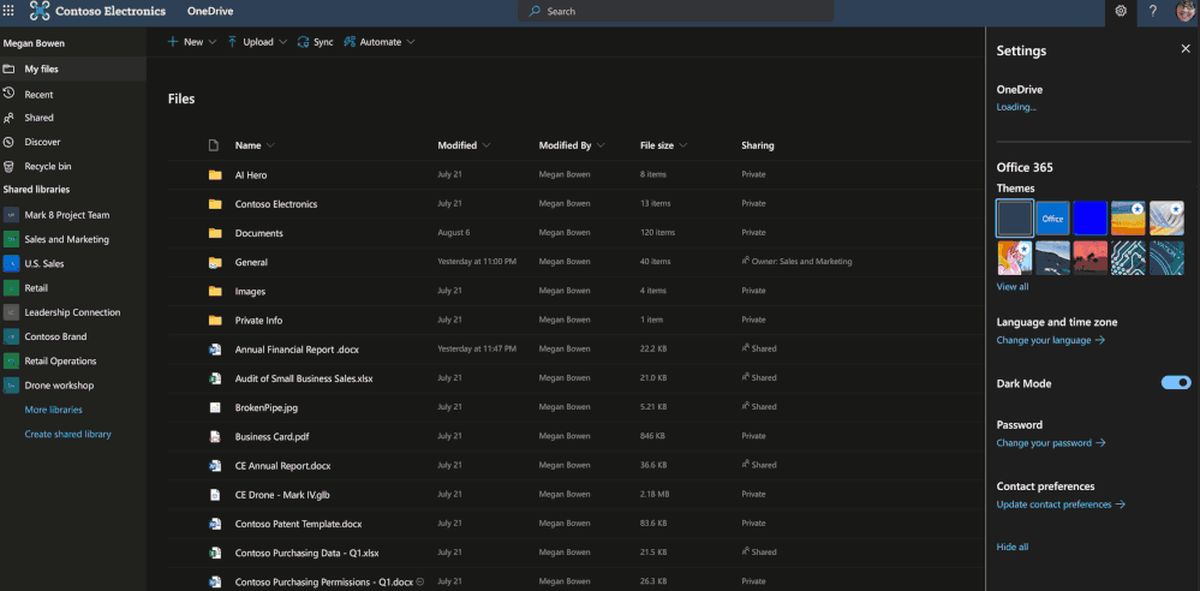This screenshot has height=591, width=1200.
Task: Click the Annual Financial Report Word file icon
Action: point(214,350)
